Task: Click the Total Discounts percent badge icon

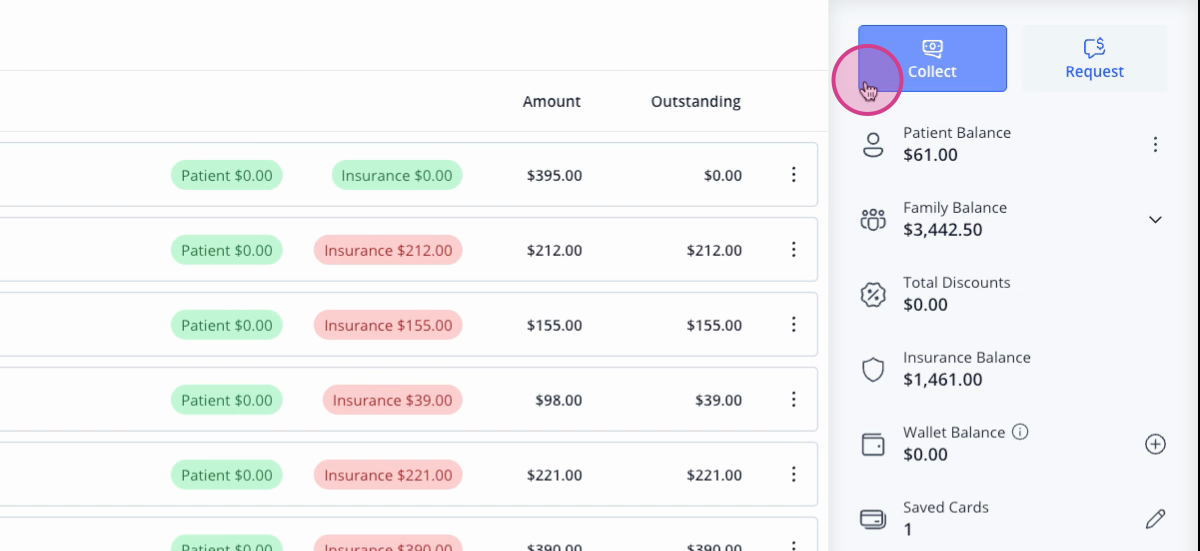Action: [873, 295]
